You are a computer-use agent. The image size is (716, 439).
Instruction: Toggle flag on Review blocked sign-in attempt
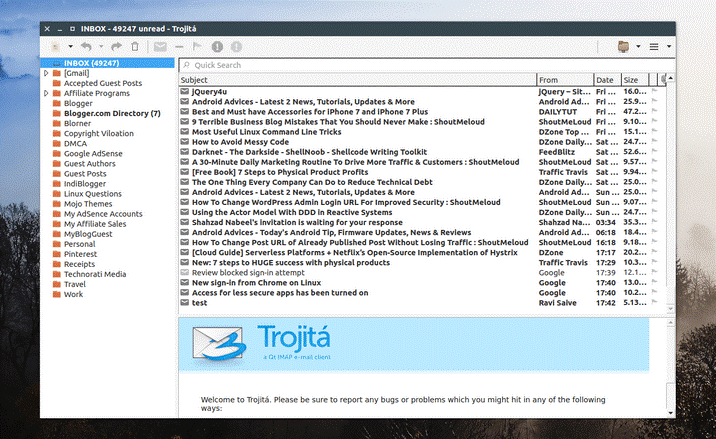[654, 272]
